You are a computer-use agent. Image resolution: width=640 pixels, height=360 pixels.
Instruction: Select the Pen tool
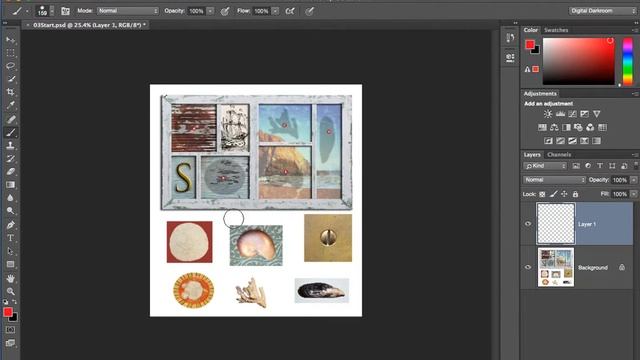pyautogui.click(x=11, y=225)
